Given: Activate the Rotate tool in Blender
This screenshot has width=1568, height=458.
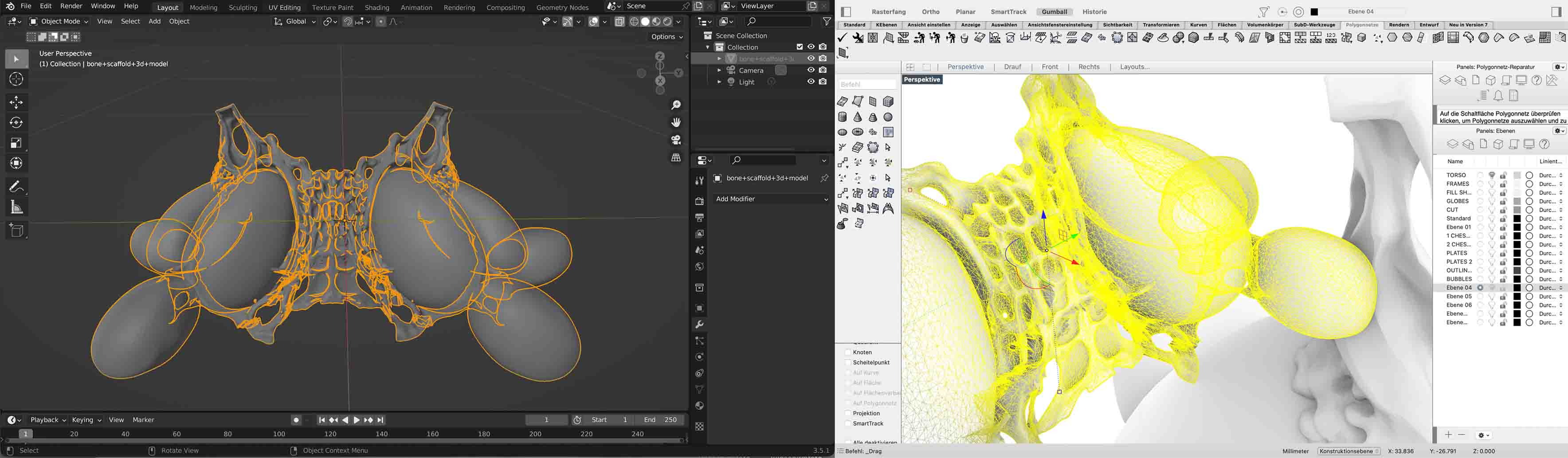Looking at the screenshot, I should [x=16, y=123].
